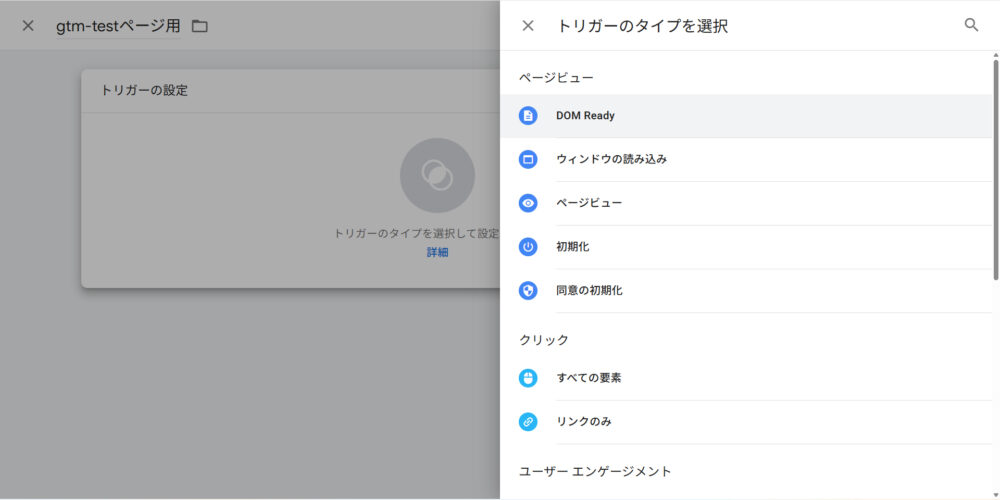Click the ウィンドウの読み込み window icon
This screenshot has width=1000, height=500.
pyautogui.click(x=528, y=159)
